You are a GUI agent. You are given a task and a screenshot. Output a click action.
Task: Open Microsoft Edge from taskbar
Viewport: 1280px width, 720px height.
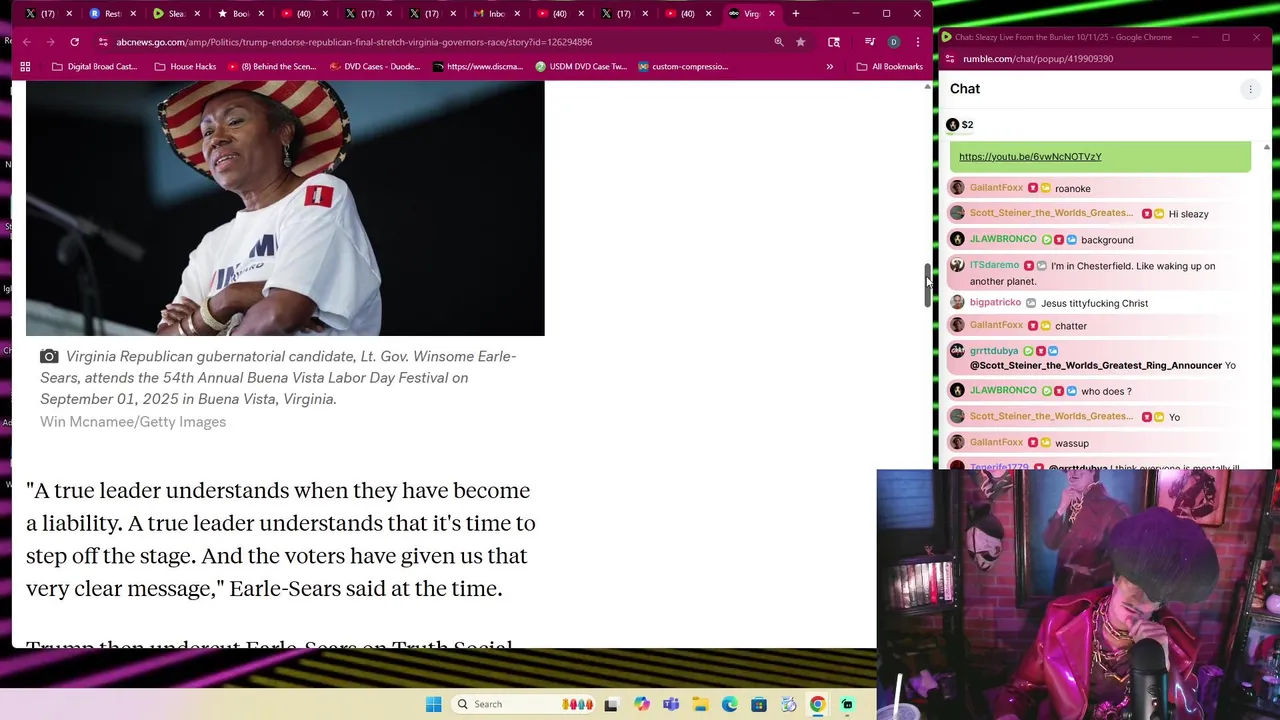click(x=730, y=704)
